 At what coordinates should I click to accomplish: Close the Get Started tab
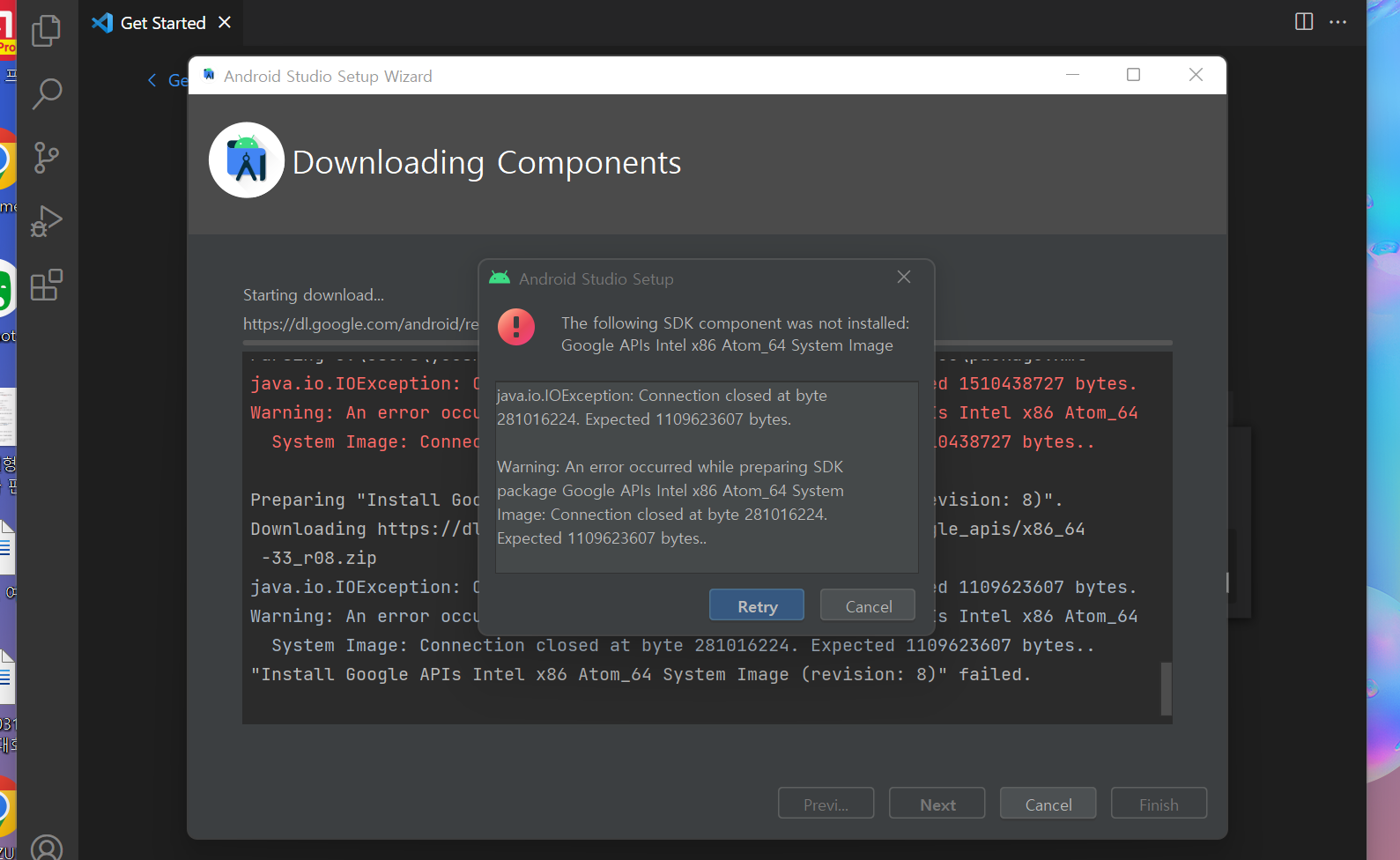point(225,22)
